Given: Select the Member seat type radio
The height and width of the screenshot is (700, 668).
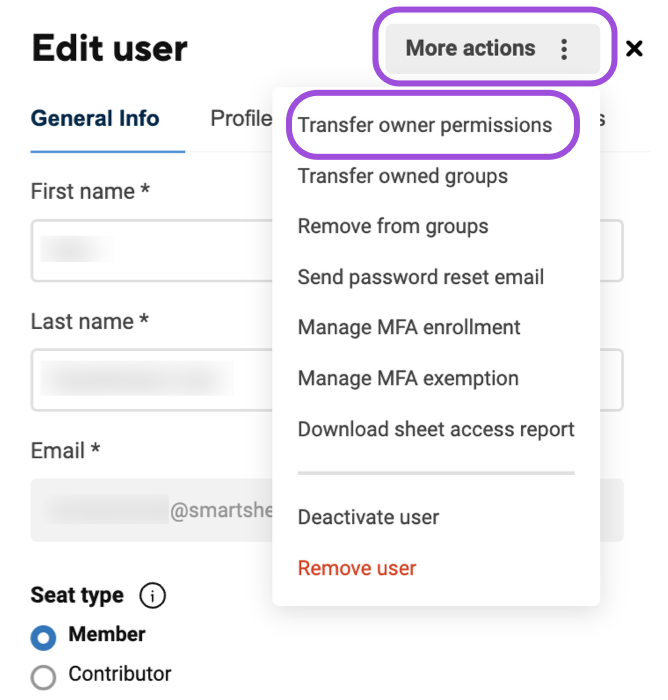Looking at the screenshot, I should [43, 637].
